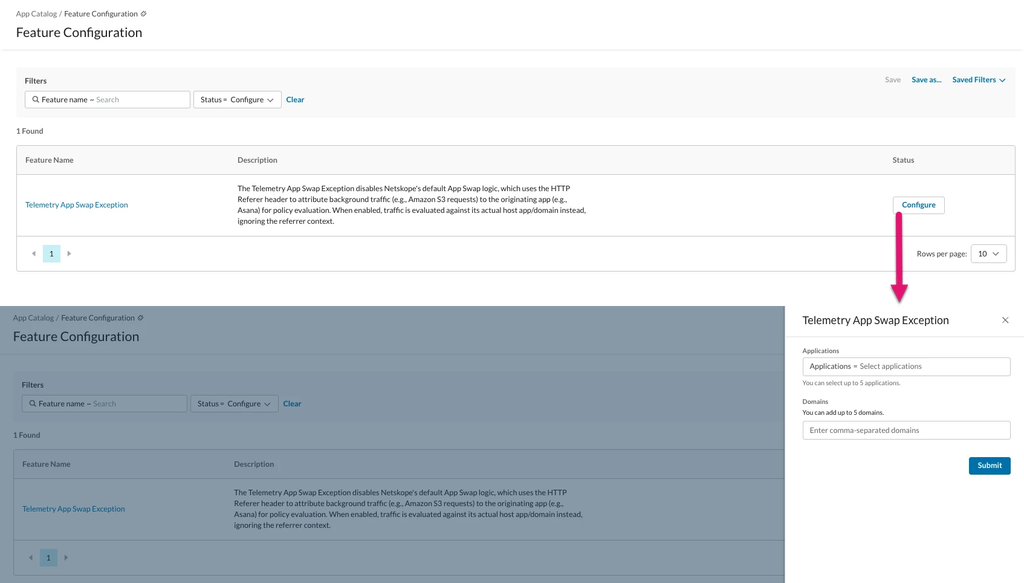Focus the Feature name search field

pyautogui.click(x=107, y=100)
